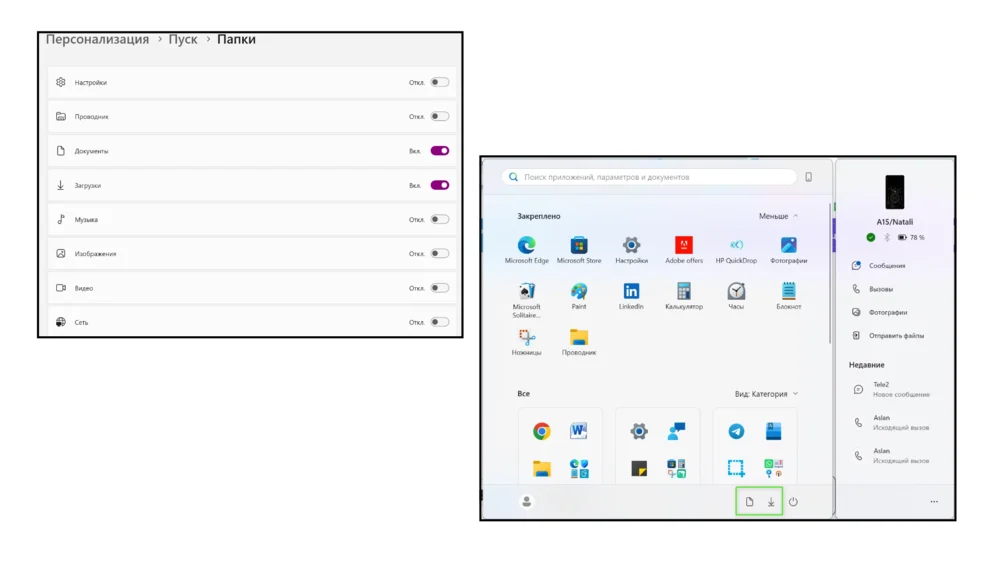Turn on the Сеть folder toggle

[x=439, y=322]
